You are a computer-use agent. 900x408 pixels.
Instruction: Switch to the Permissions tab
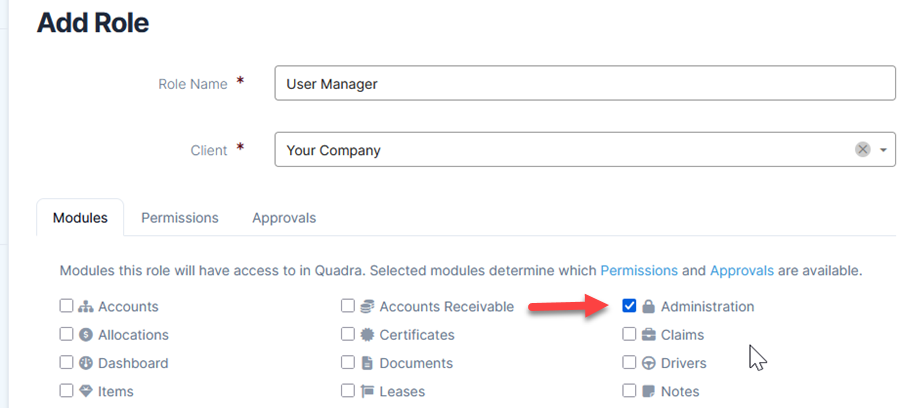[x=180, y=218]
